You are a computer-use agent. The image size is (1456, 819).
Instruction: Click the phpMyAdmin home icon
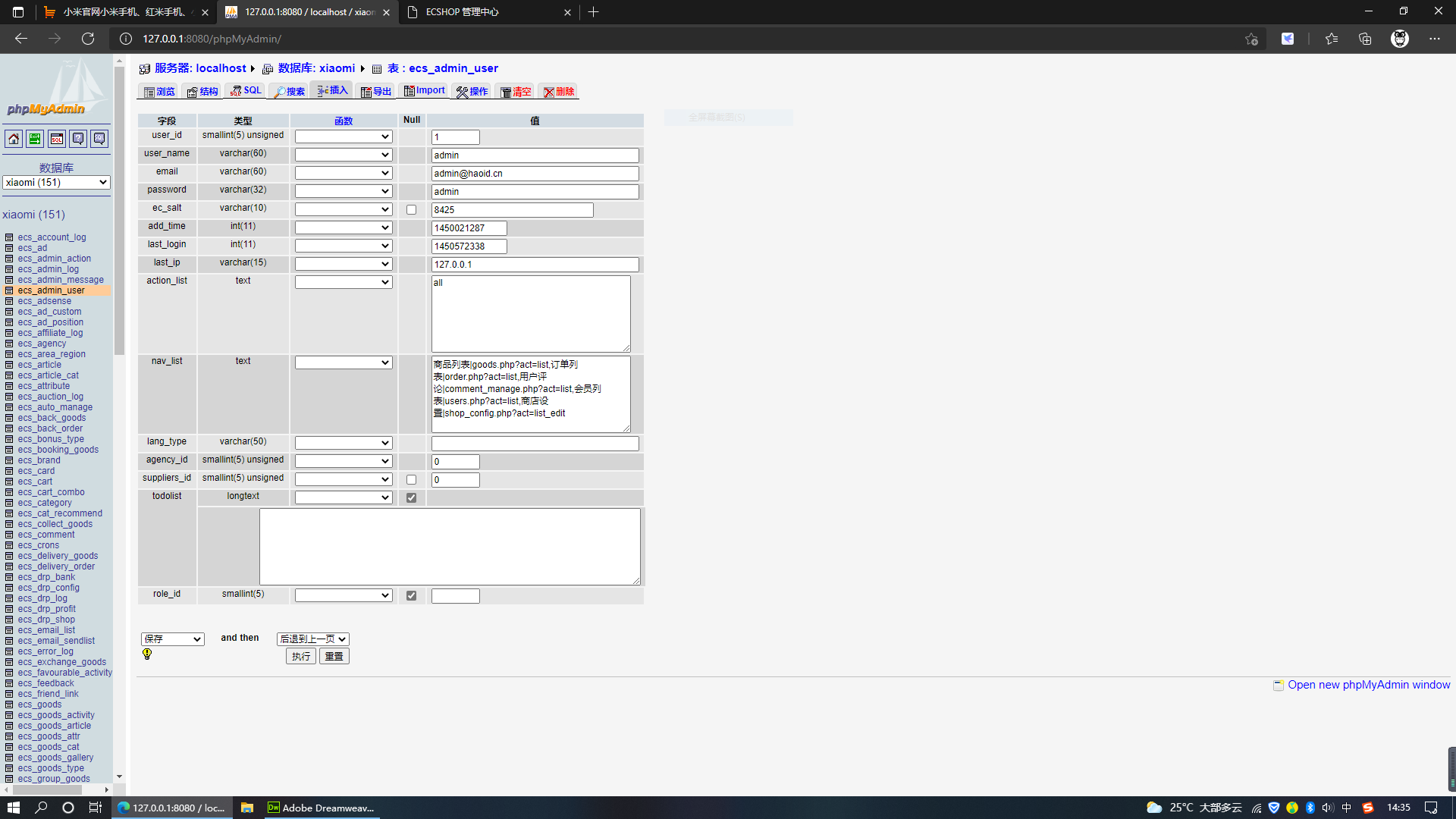coord(14,139)
